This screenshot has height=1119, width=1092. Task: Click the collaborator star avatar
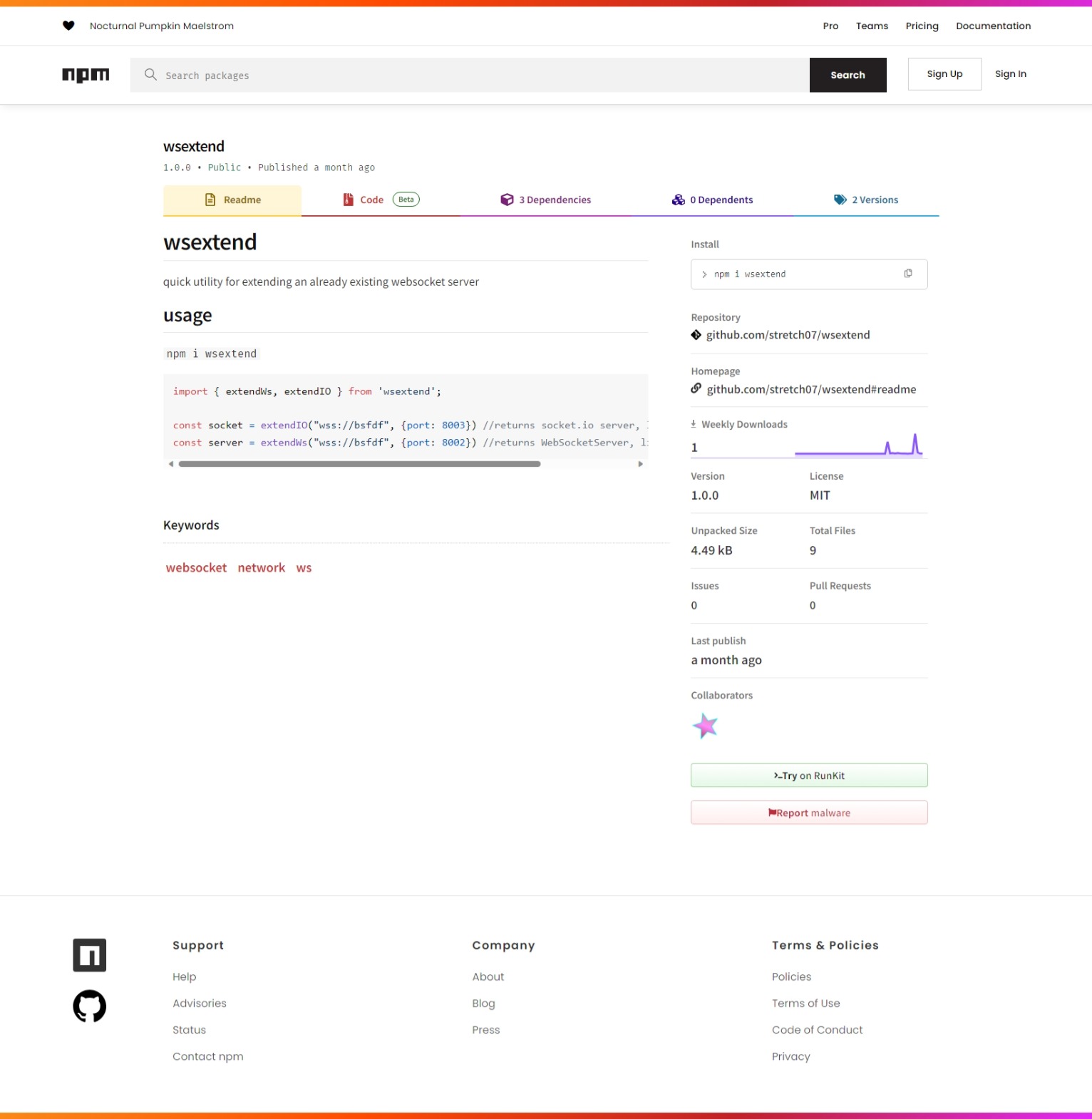coord(705,726)
